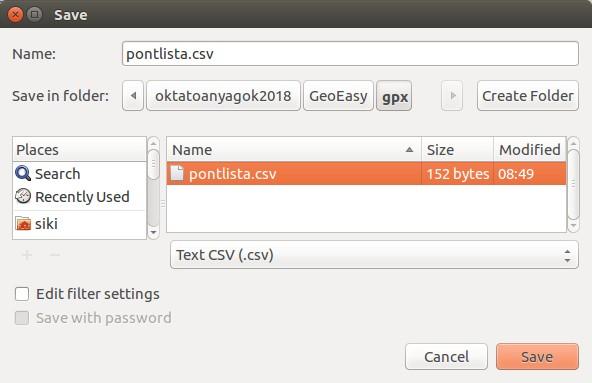This screenshot has width=592, height=383.
Task: Toggle Save with password checkbox
Action: tap(22, 318)
